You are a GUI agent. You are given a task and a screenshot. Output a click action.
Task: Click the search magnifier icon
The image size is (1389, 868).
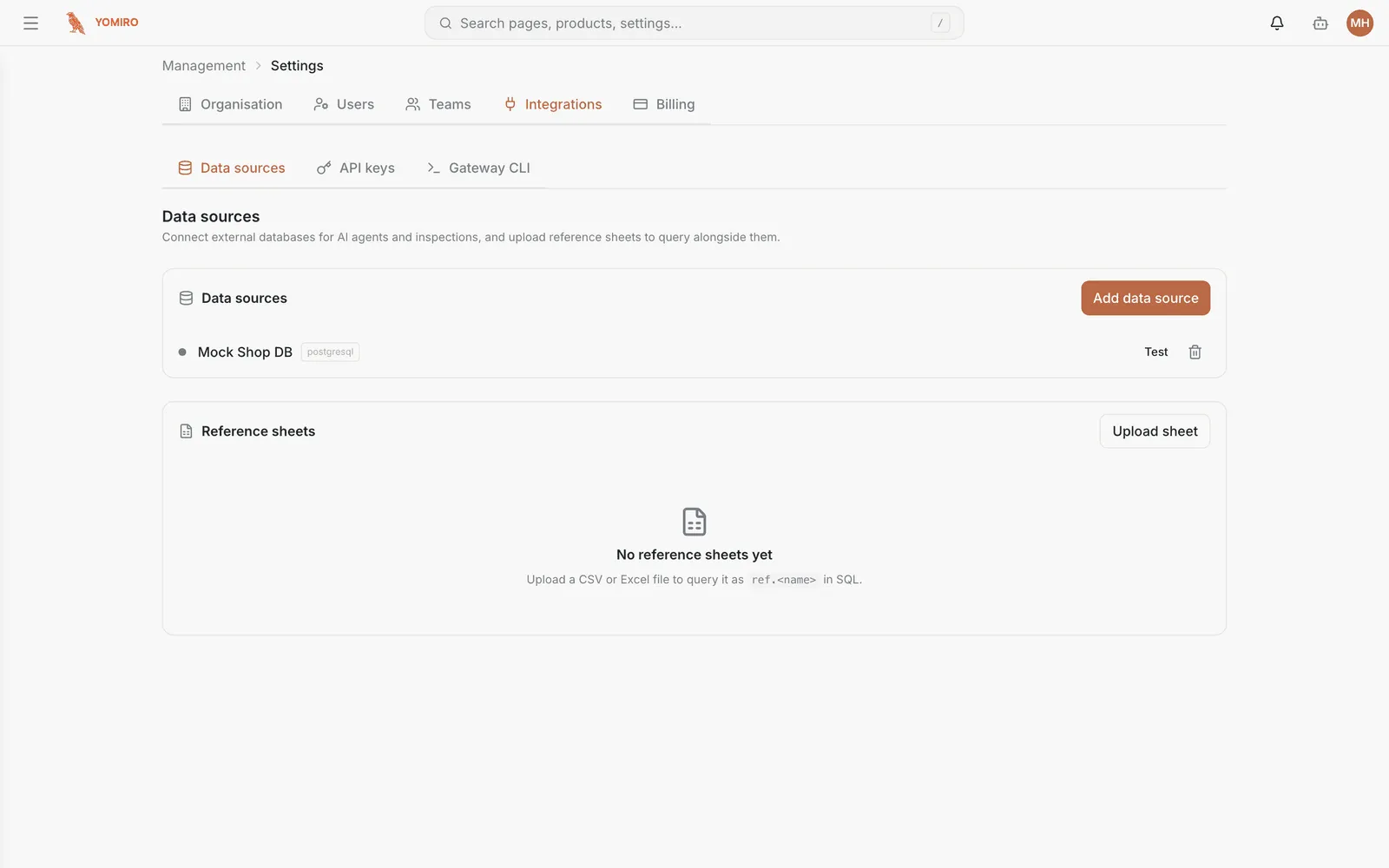click(x=445, y=23)
